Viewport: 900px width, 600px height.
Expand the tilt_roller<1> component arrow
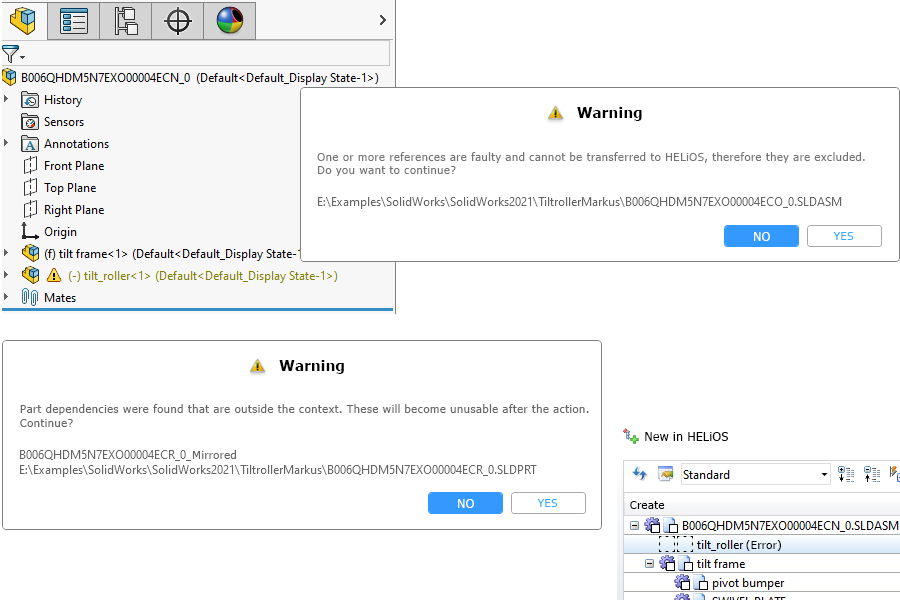point(6,274)
